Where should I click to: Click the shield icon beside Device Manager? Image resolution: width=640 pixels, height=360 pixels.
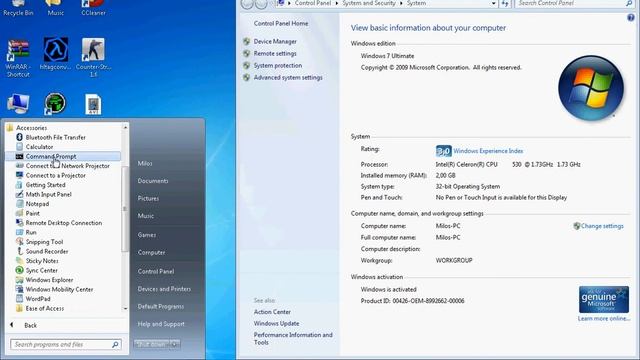247,41
